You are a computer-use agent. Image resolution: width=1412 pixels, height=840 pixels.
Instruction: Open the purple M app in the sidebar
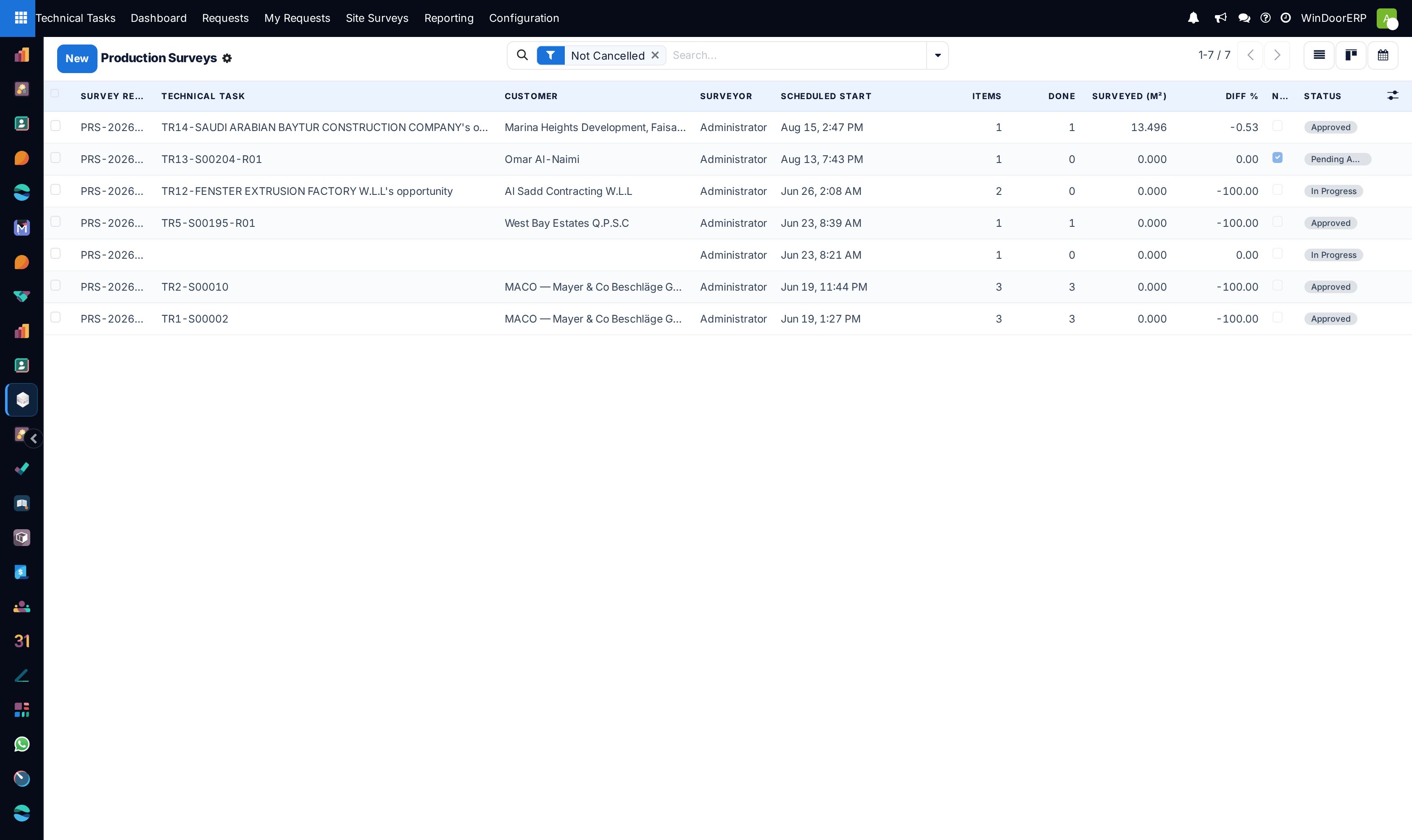pos(21,228)
